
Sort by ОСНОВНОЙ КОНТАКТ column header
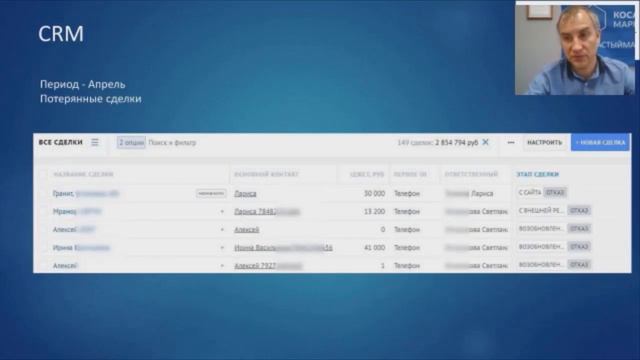tap(266, 174)
